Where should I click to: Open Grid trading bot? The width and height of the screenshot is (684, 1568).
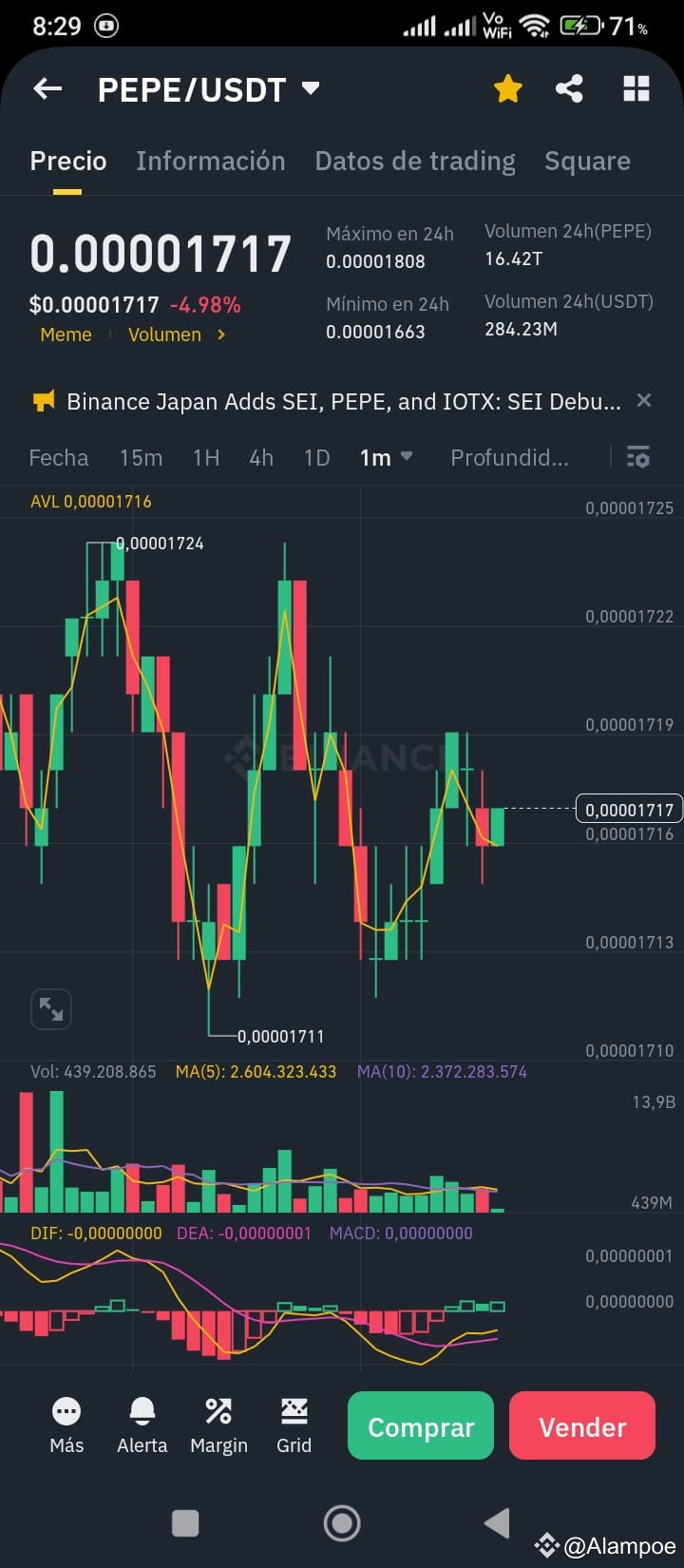click(294, 1425)
